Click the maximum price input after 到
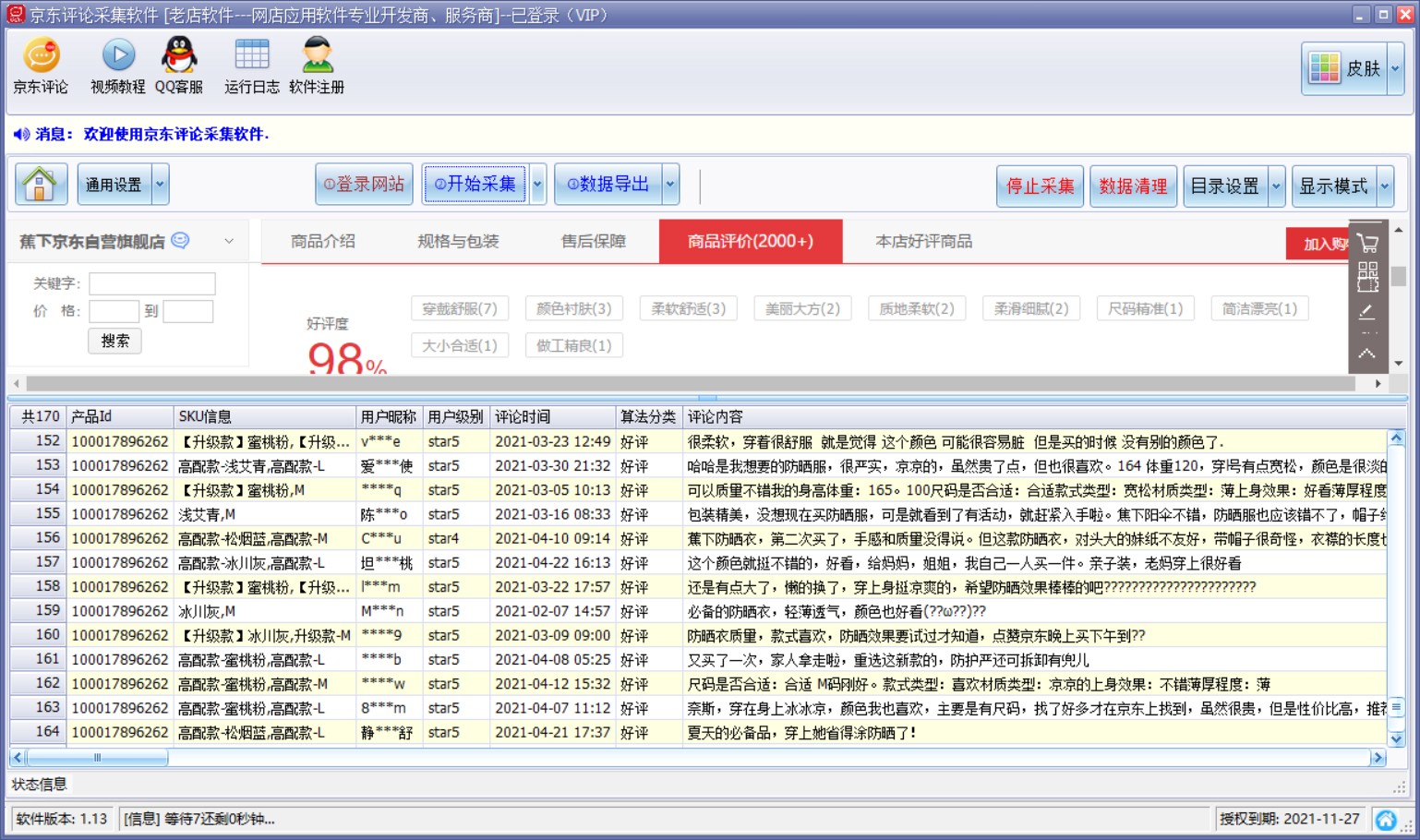The image size is (1420, 840). click(188, 311)
